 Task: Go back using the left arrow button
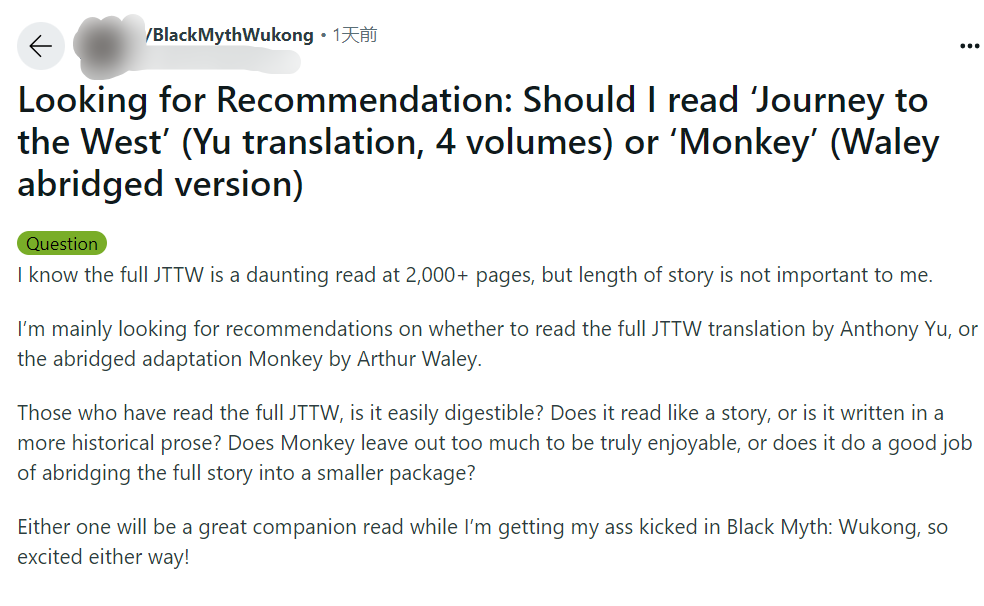tap(41, 46)
